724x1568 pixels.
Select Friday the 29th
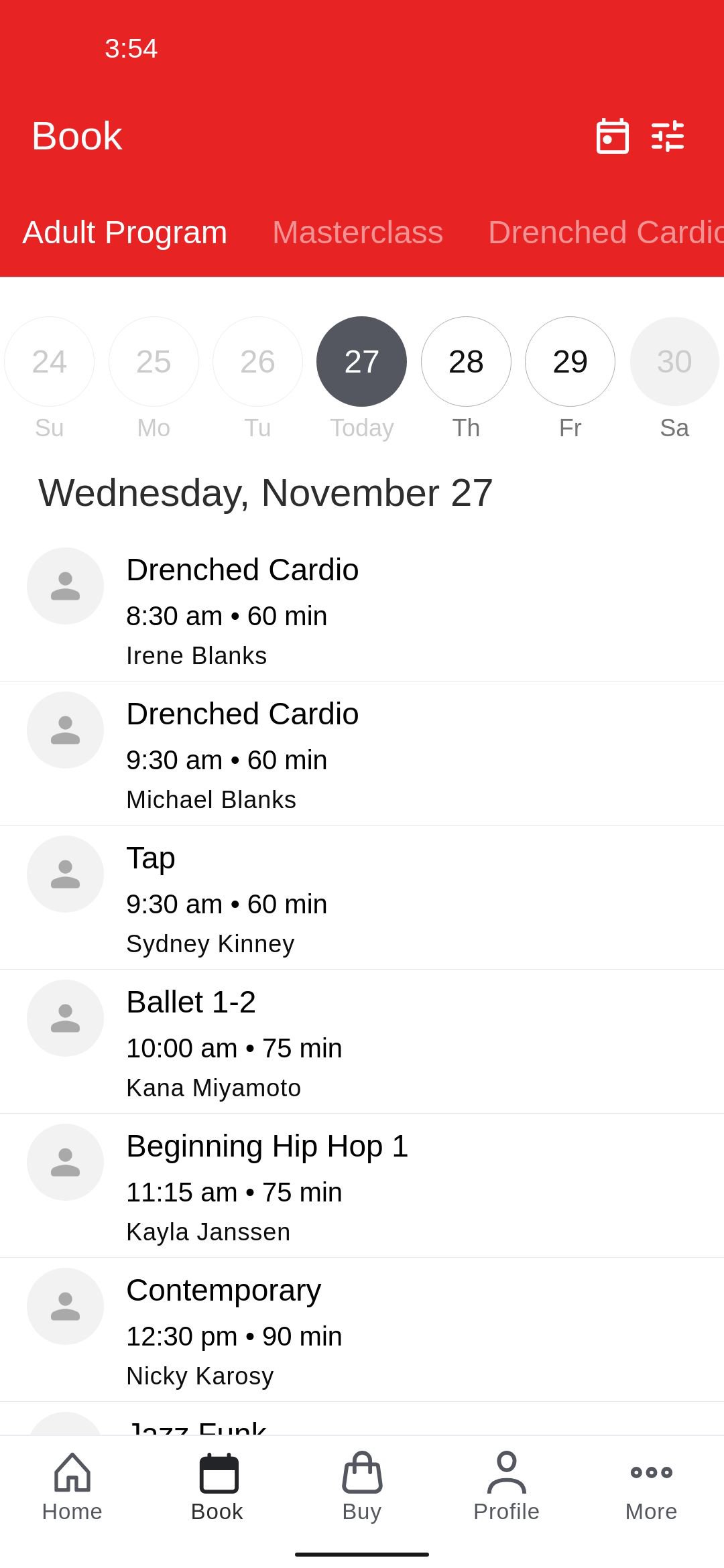click(570, 362)
